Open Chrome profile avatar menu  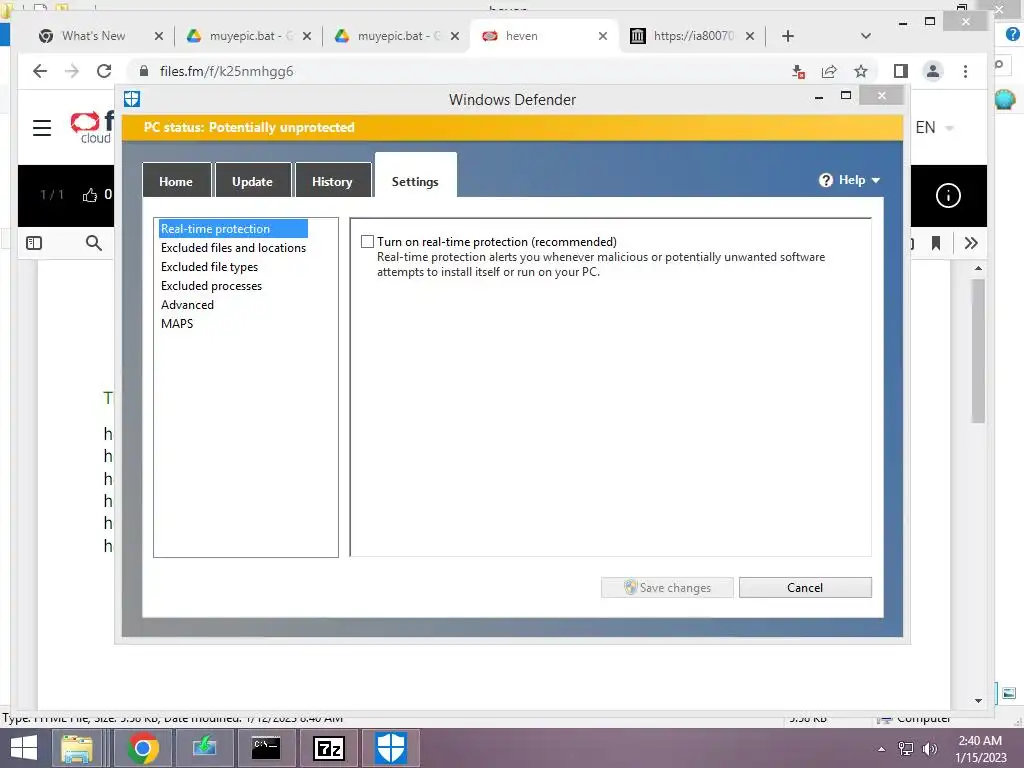pyautogui.click(x=933, y=71)
